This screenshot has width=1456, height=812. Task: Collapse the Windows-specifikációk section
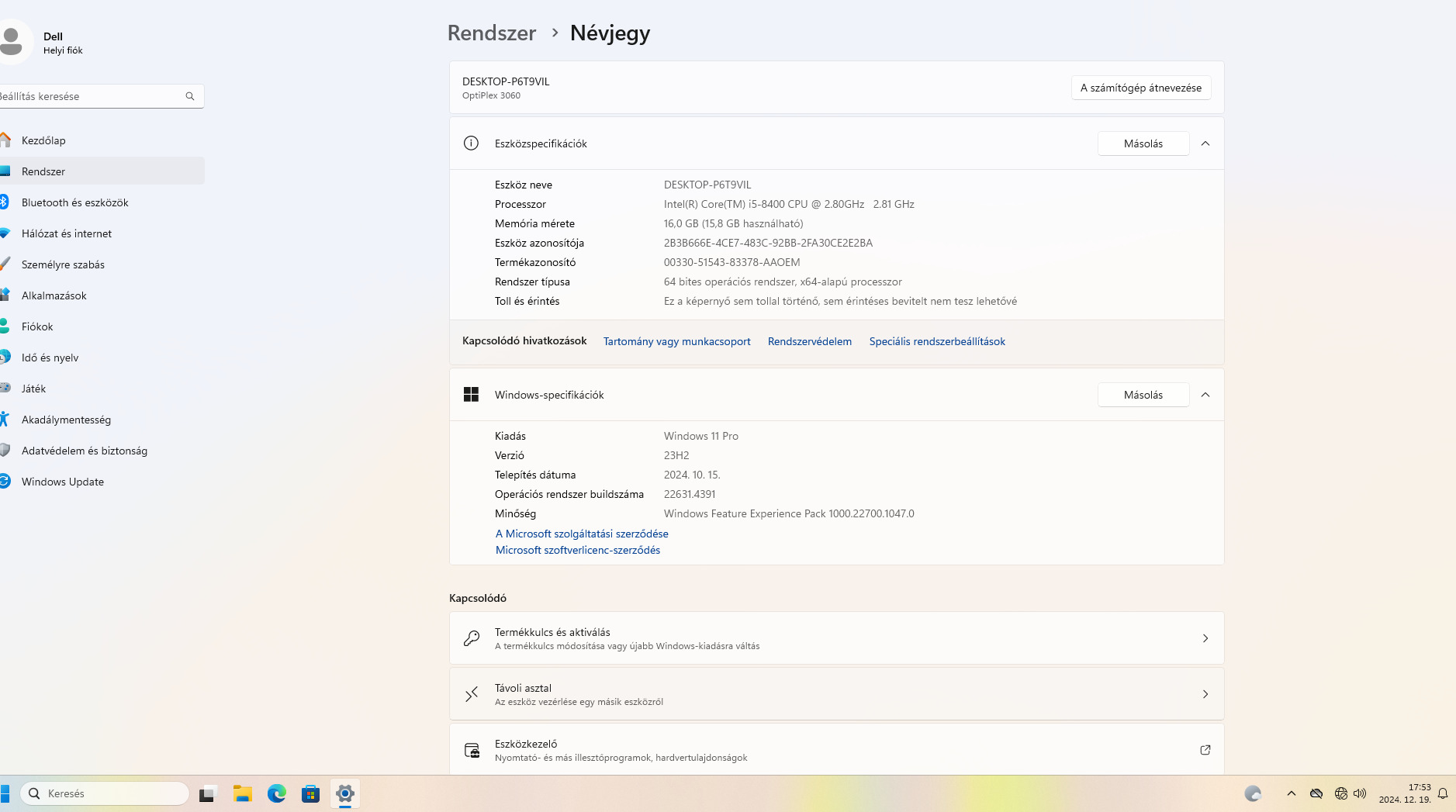[x=1205, y=395]
